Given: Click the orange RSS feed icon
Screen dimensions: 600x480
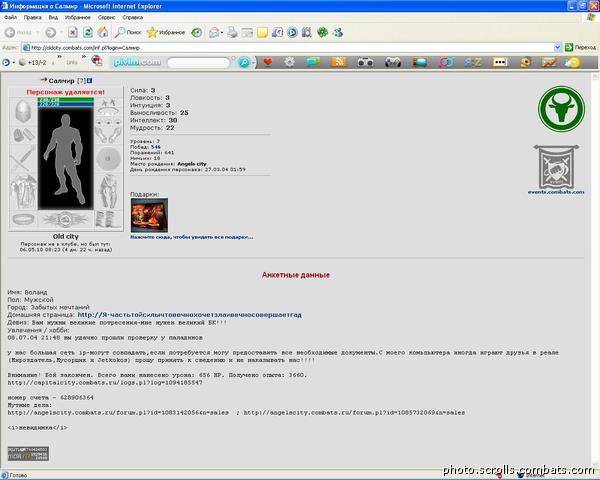Looking at the screenshot, I should point(339,62).
